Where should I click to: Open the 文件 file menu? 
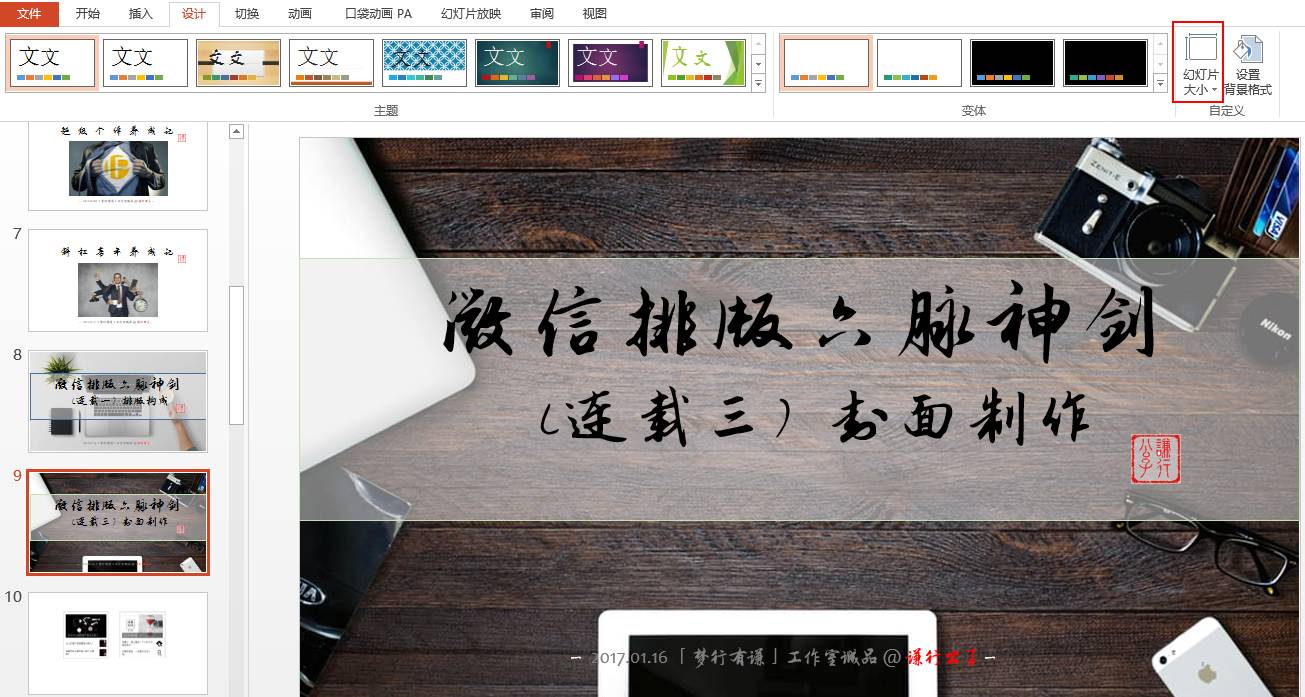click(x=29, y=14)
